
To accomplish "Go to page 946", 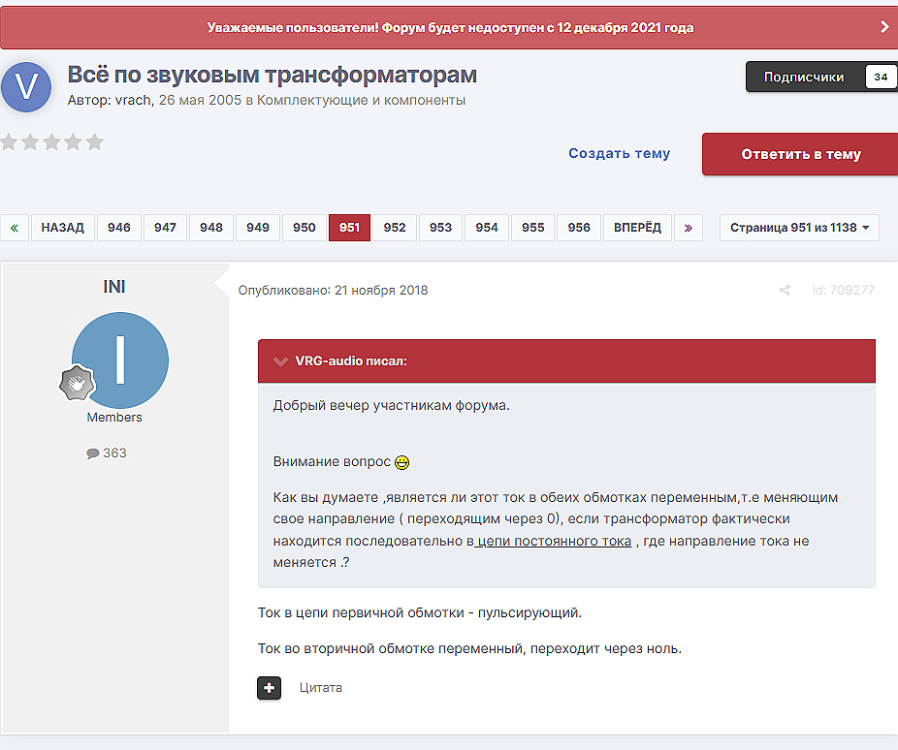I will point(119,228).
